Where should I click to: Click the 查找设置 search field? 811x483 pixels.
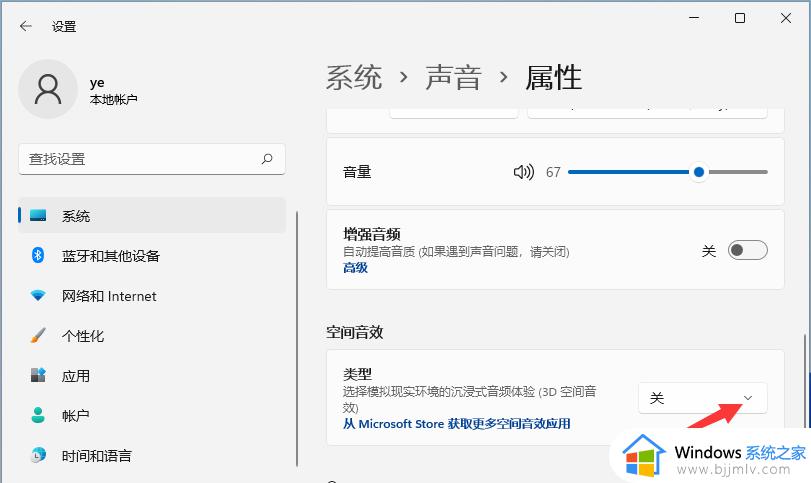pyautogui.click(x=152, y=159)
